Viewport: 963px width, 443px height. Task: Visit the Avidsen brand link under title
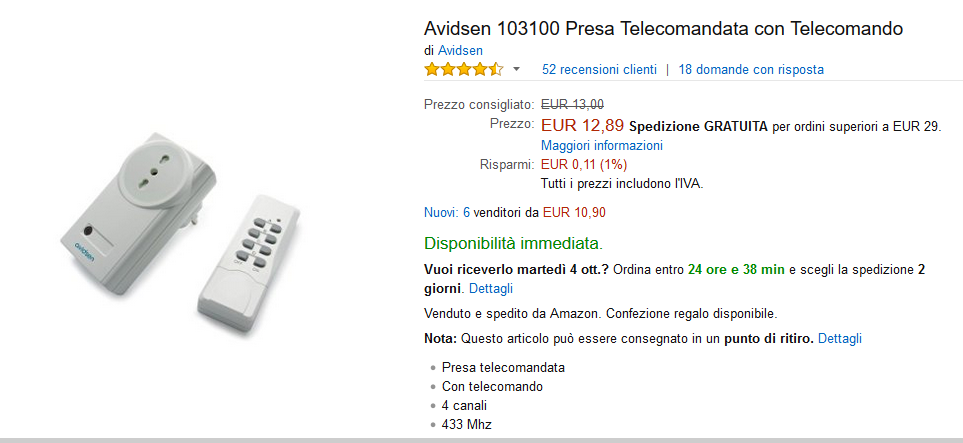(x=460, y=50)
